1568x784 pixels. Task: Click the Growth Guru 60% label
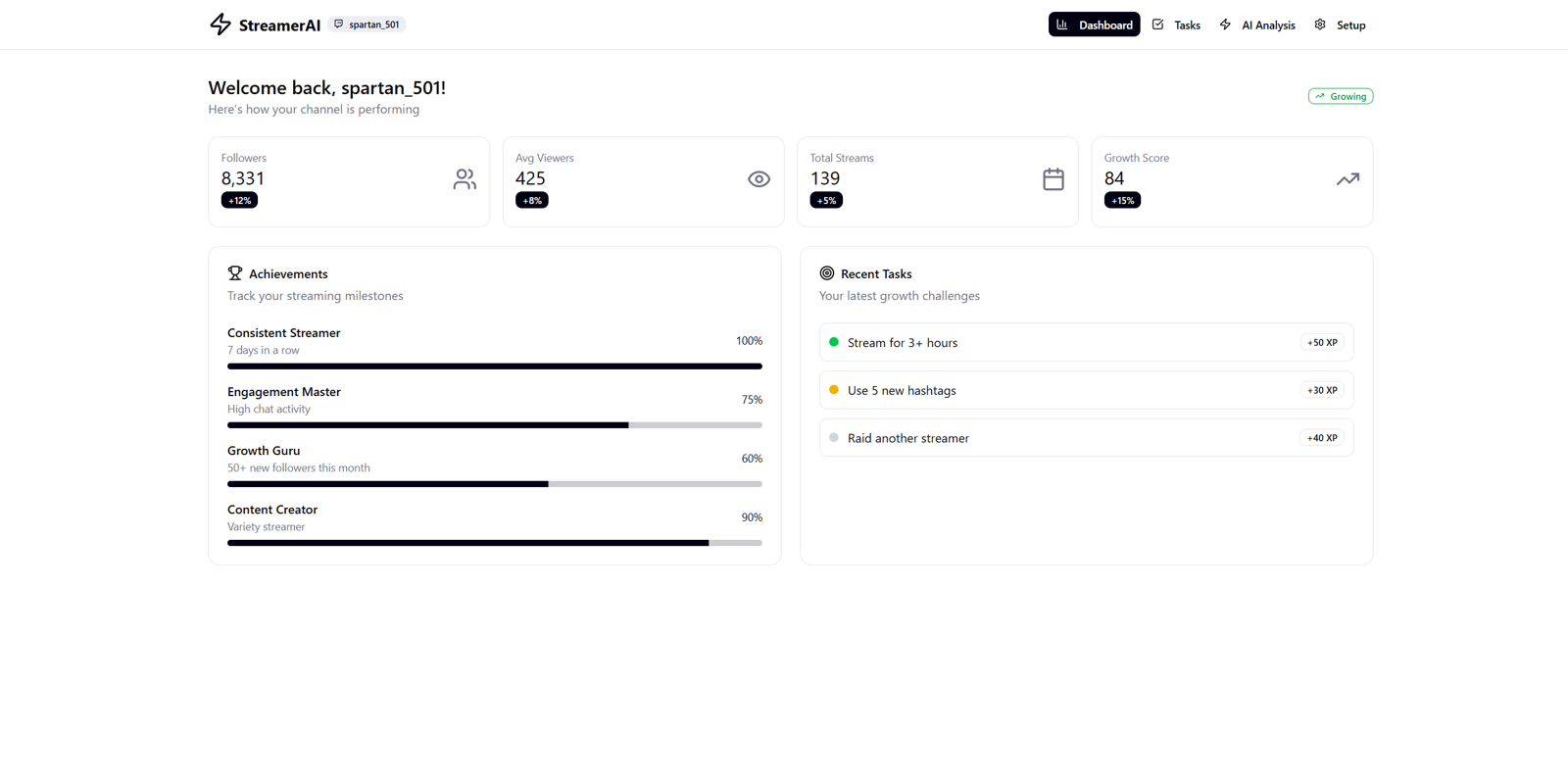pyautogui.click(x=752, y=459)
